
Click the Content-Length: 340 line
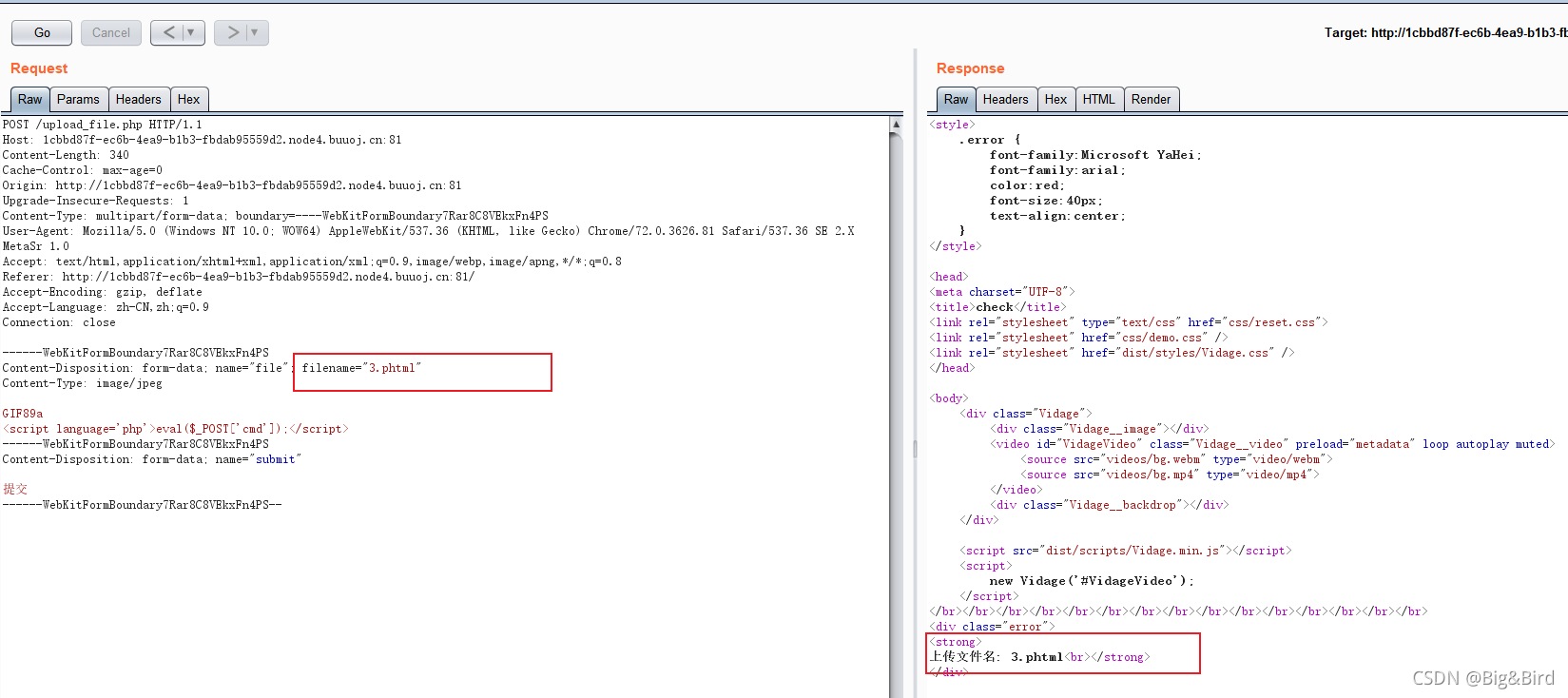66,155
